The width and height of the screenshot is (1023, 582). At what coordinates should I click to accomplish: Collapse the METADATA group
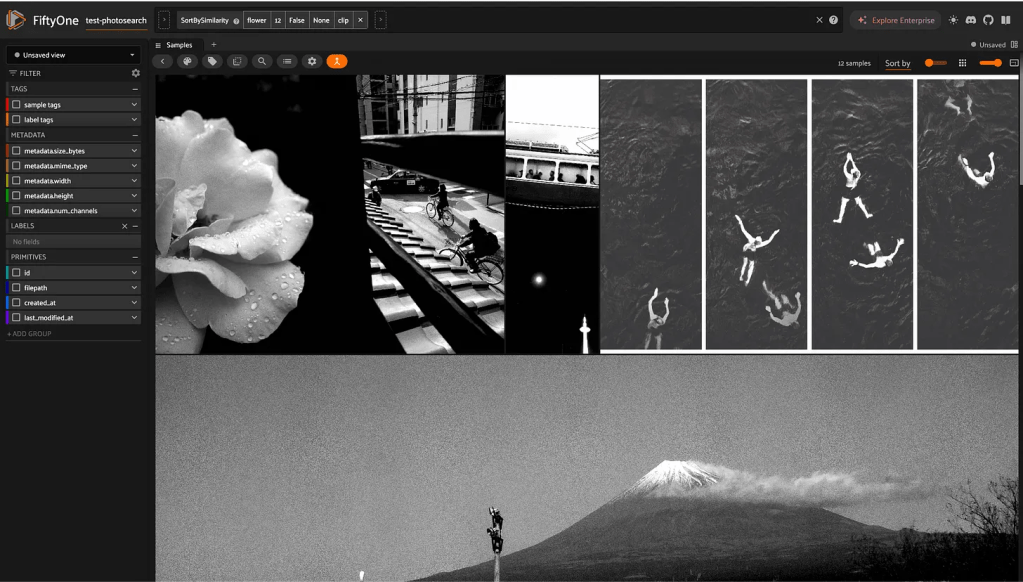(x=135, y=135)
